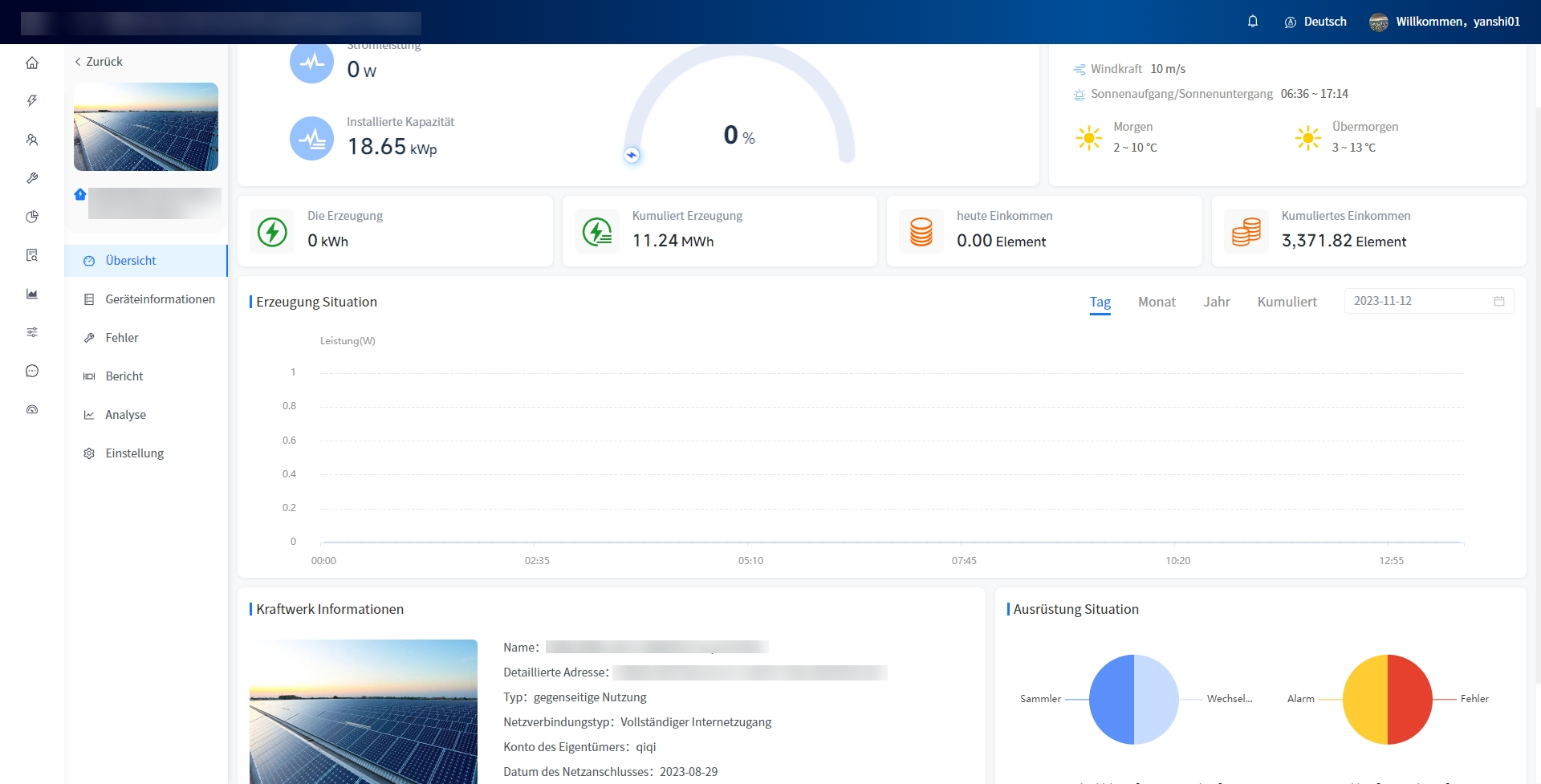
Task: Switch chart to Kumuliert tab
Action: (x=1287, y=302)
